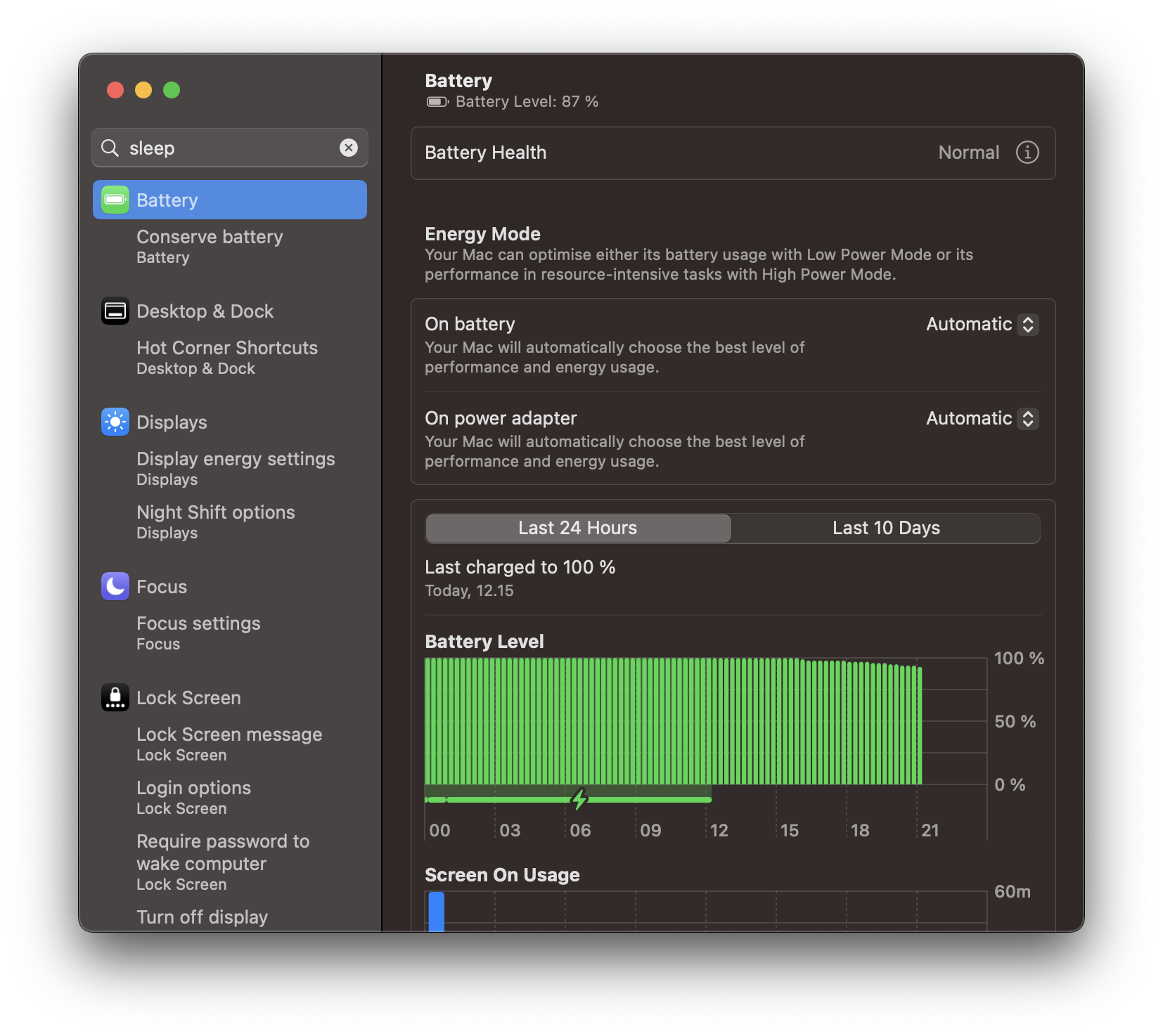Click the Today, 12.15 timestamp
The image size is (1163, 1036).
pos(469,590)
